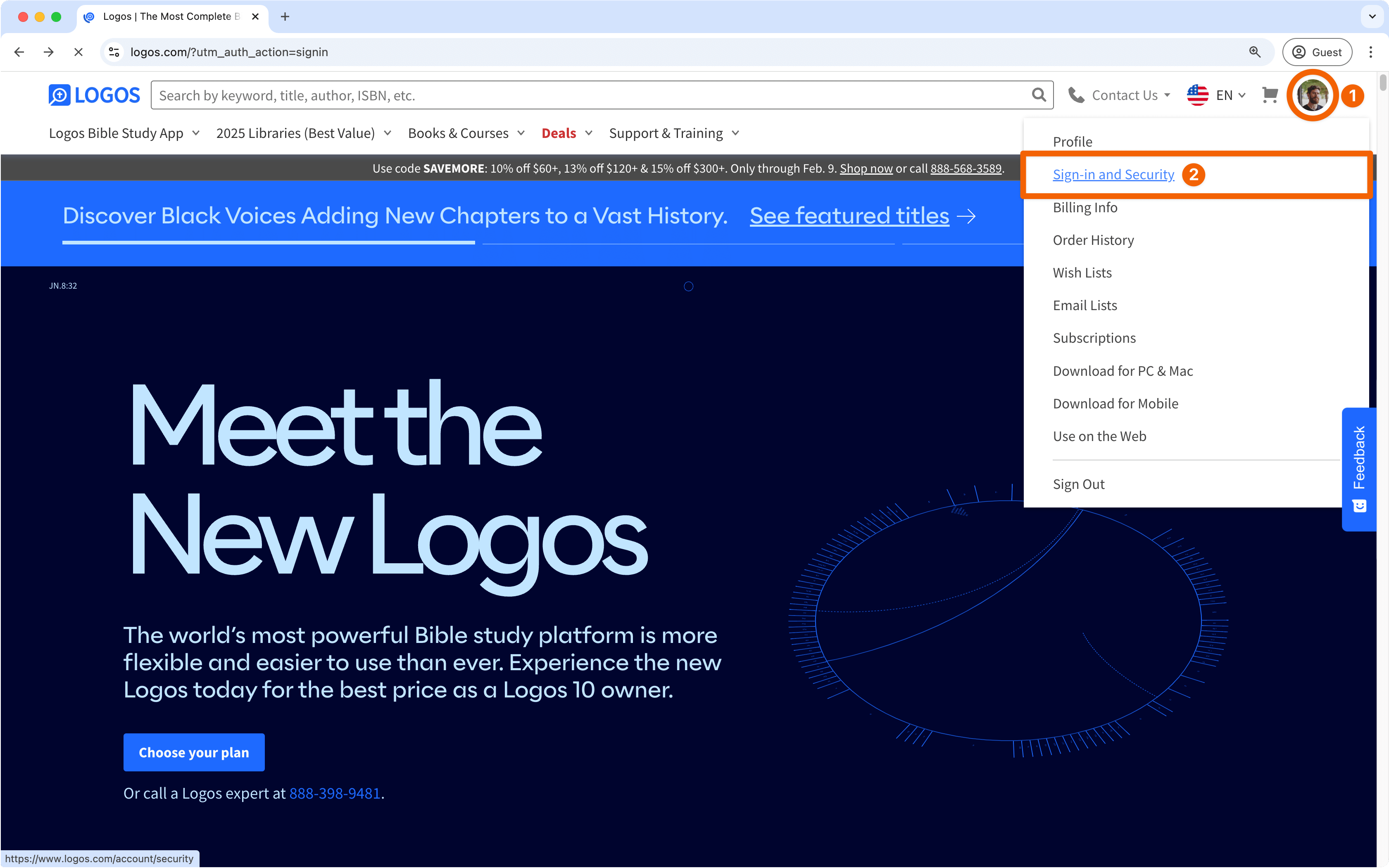Expand Logos Bible Study App menu

coord(124,133)
